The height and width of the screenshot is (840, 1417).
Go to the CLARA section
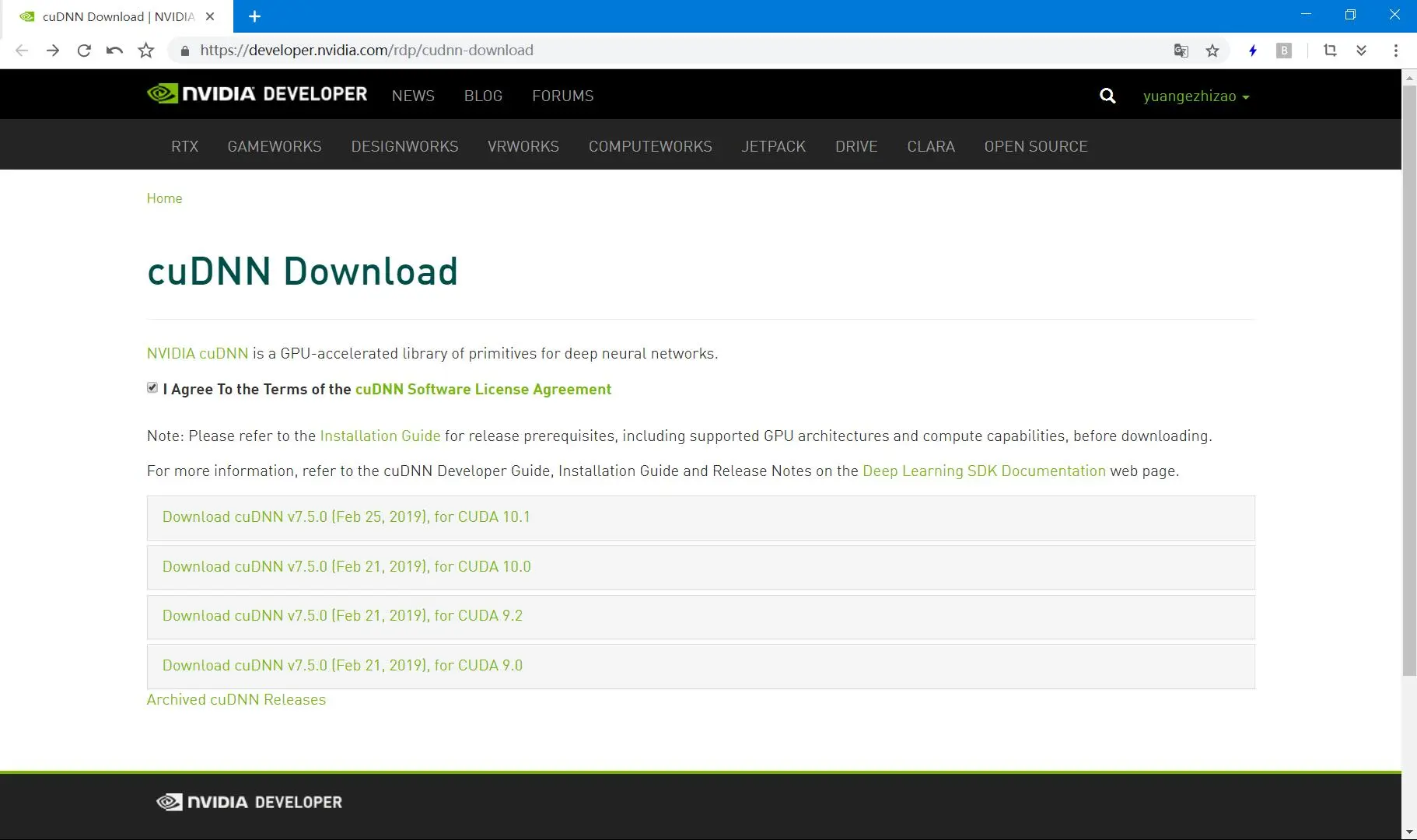(x=931, y=146)
